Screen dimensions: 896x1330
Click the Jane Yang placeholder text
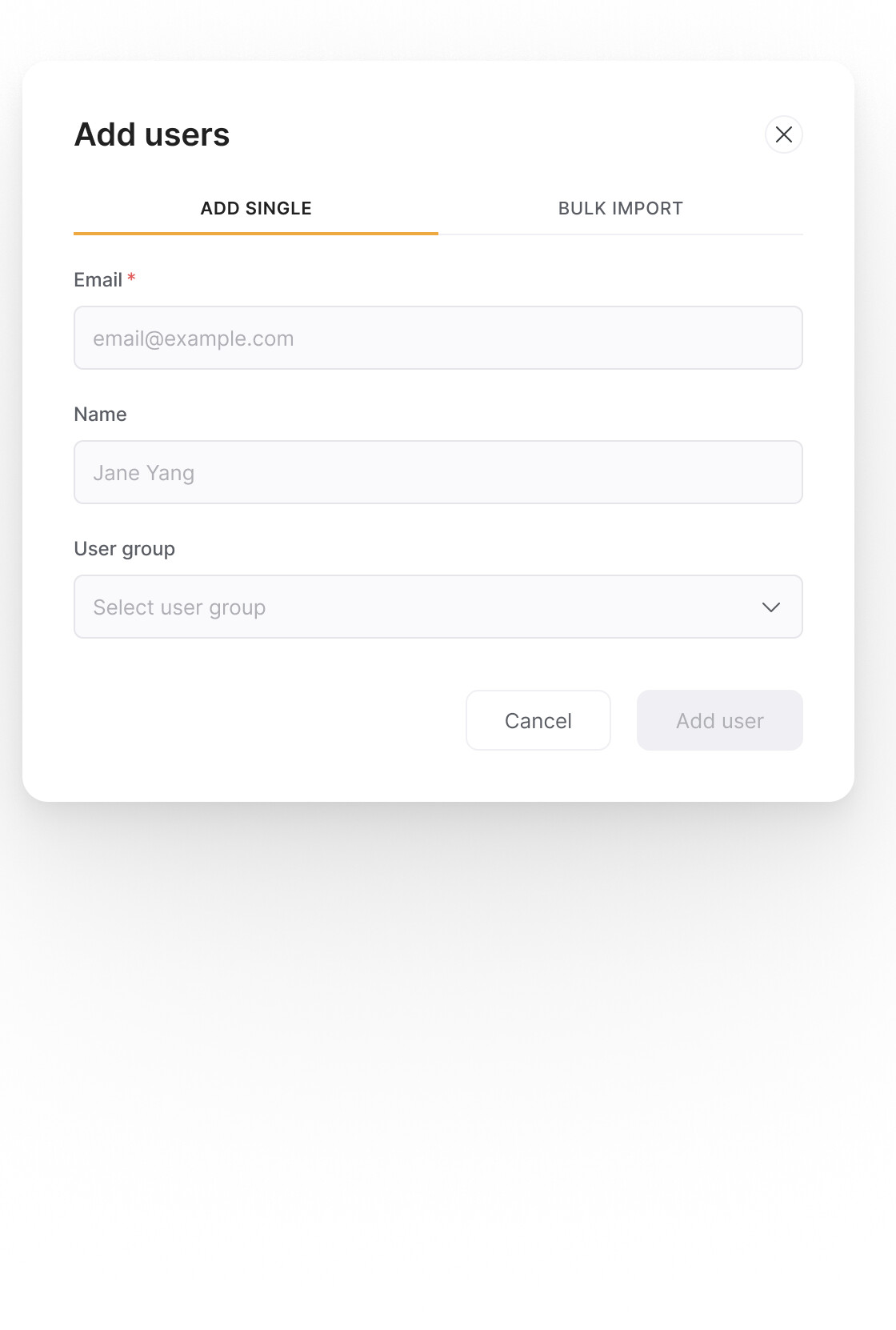click(144, 473)
